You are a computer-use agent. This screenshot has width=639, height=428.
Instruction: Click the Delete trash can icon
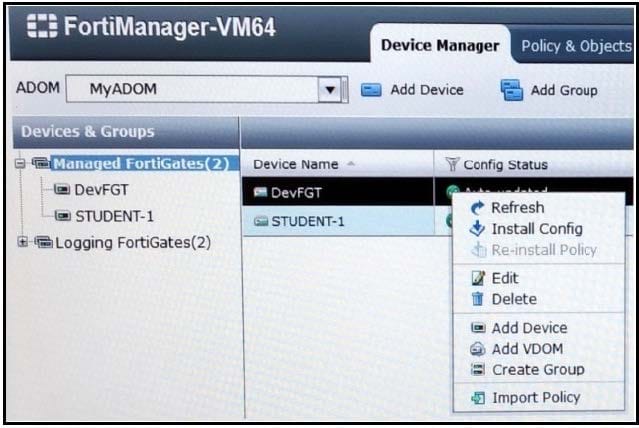[x=478, y=299]
